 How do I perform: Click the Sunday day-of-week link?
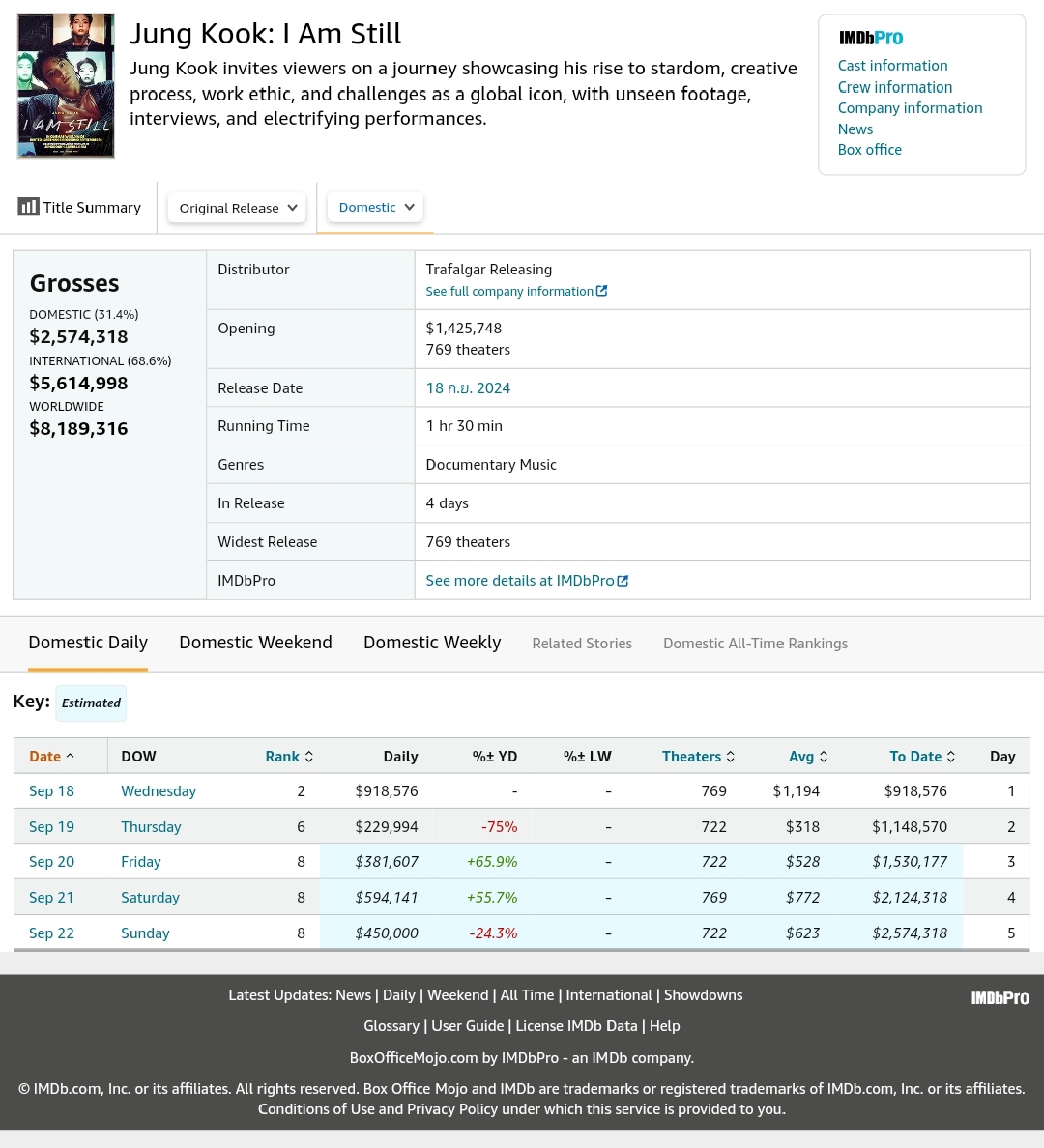(145, 933)
